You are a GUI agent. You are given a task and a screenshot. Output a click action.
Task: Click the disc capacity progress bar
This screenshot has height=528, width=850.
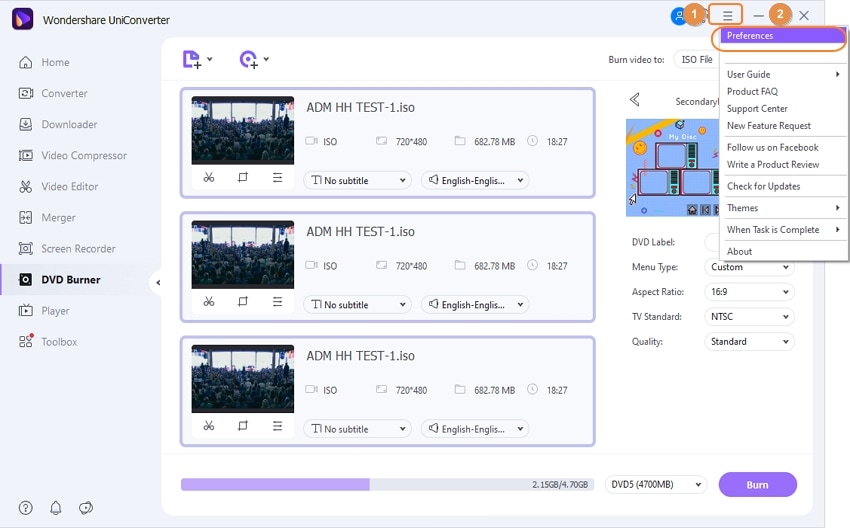(387, 484)
